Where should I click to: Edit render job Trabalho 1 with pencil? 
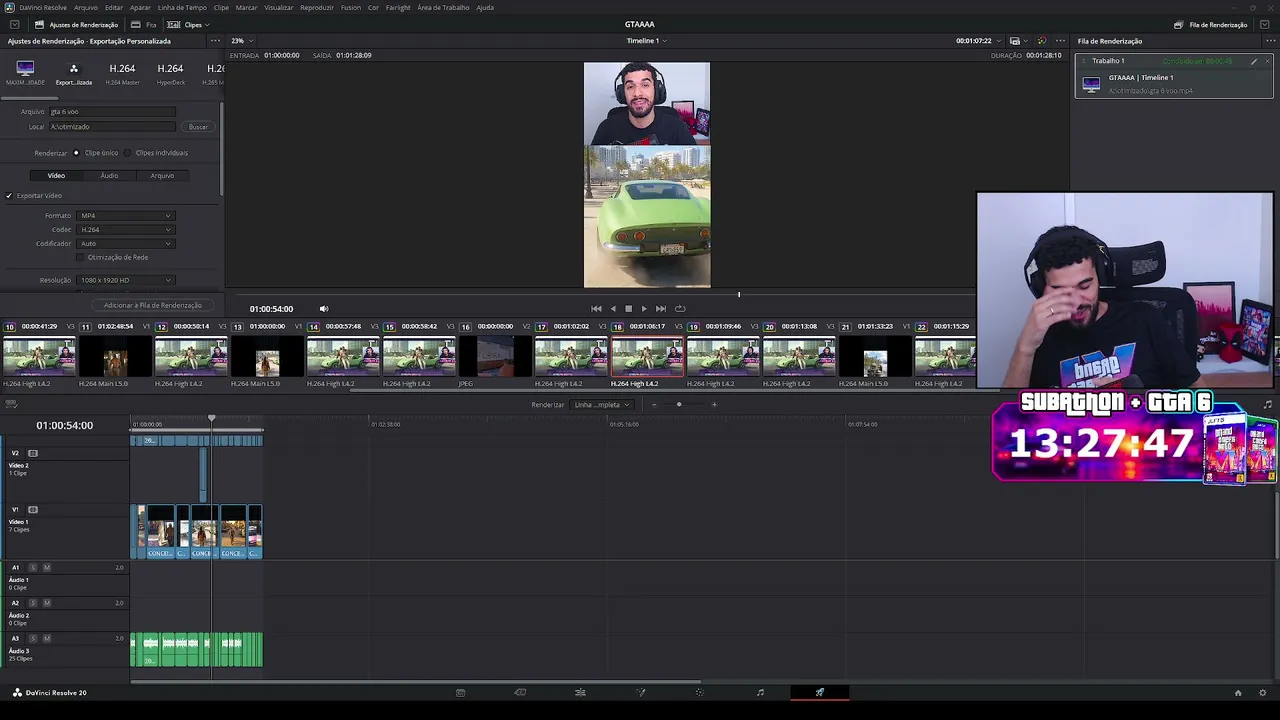[1254, 61]
